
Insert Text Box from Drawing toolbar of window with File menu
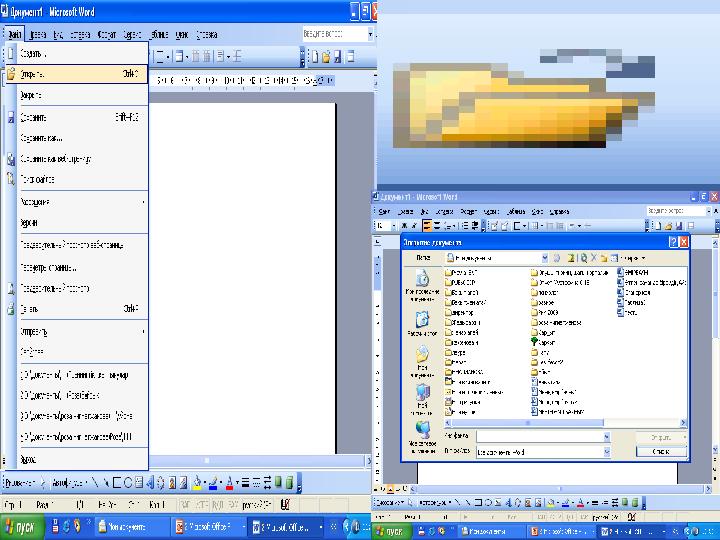[139, 483]
